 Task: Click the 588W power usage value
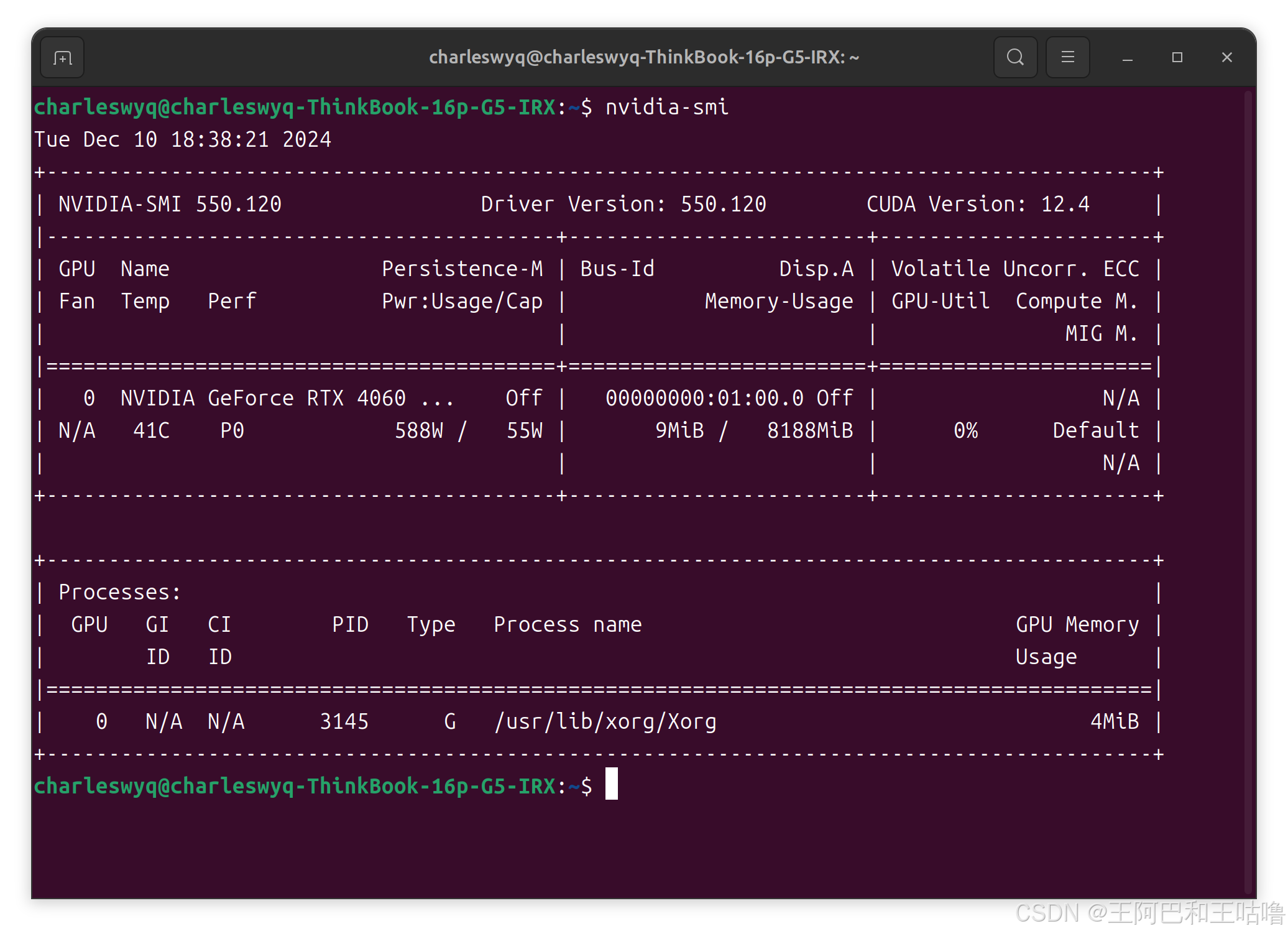pyautogui.click(x=418, y=430)
